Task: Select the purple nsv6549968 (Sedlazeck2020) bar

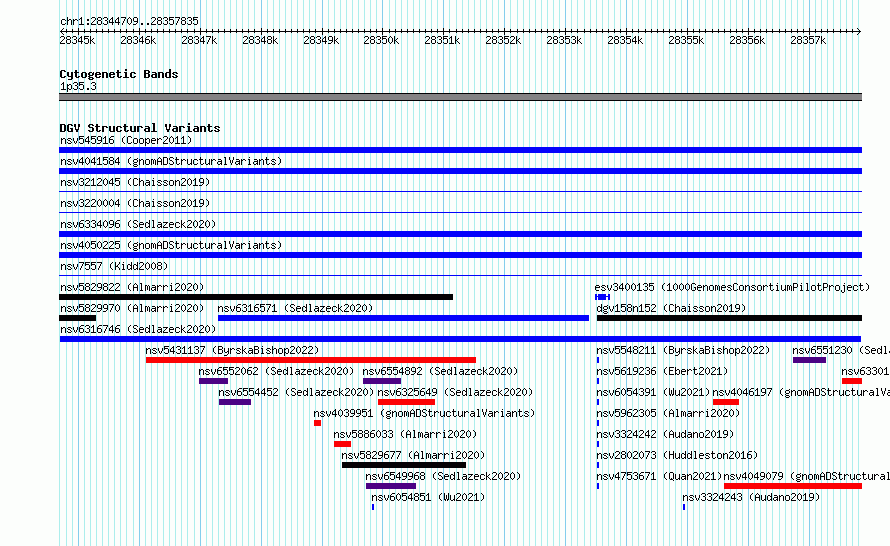Action: click(x=391, y=486)
